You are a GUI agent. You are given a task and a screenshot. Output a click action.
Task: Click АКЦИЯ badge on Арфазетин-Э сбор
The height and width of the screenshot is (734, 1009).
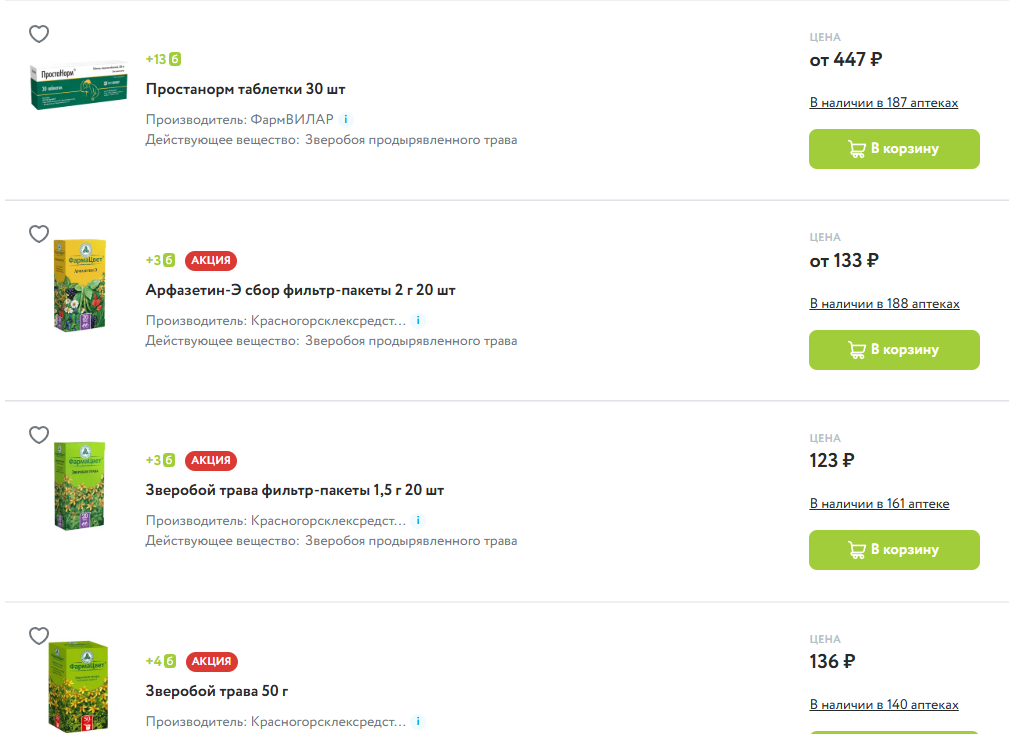tap(211, 260)
